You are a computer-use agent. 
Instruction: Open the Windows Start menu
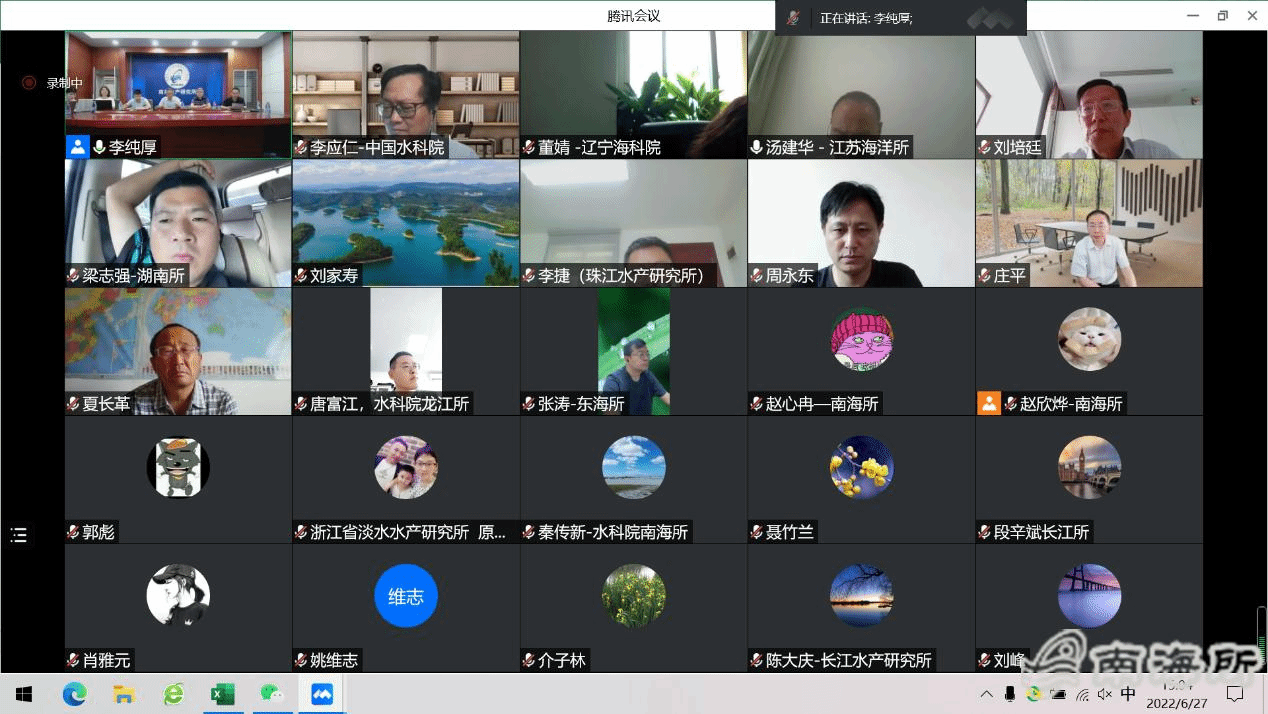[24, 694]
